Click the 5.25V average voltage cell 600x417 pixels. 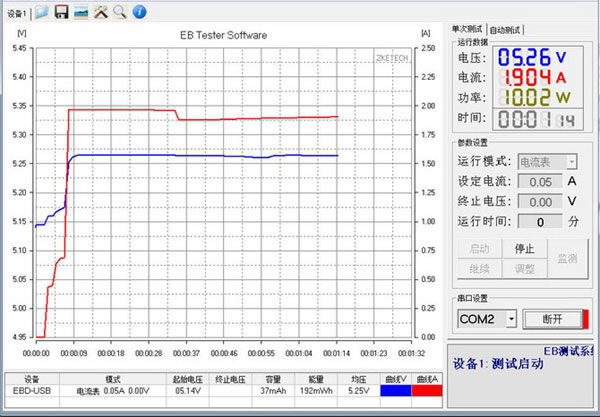coord(359,391)
